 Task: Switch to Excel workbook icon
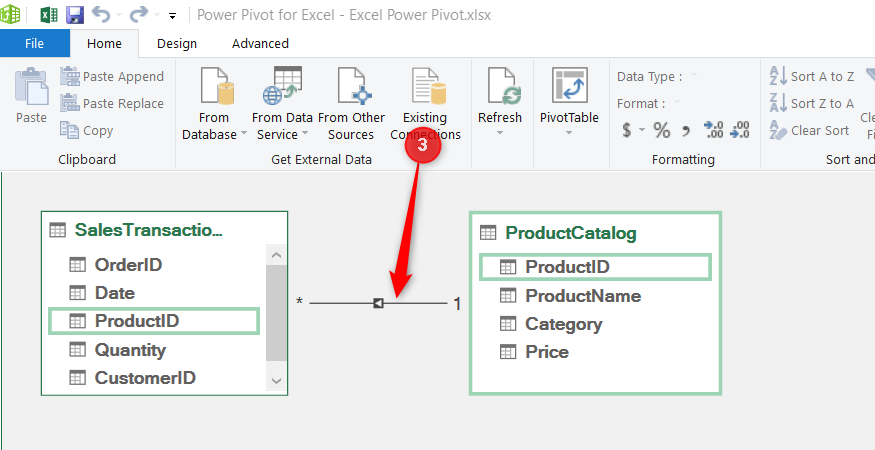[x=49, y=15]
